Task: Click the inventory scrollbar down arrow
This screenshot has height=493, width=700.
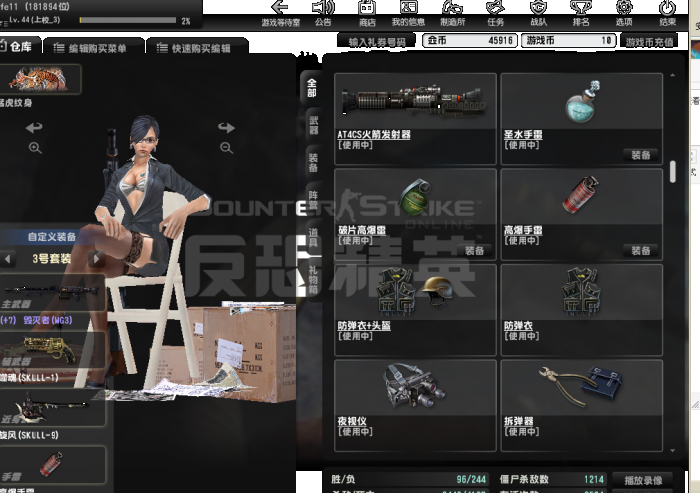Action: [x=672, y=451]
